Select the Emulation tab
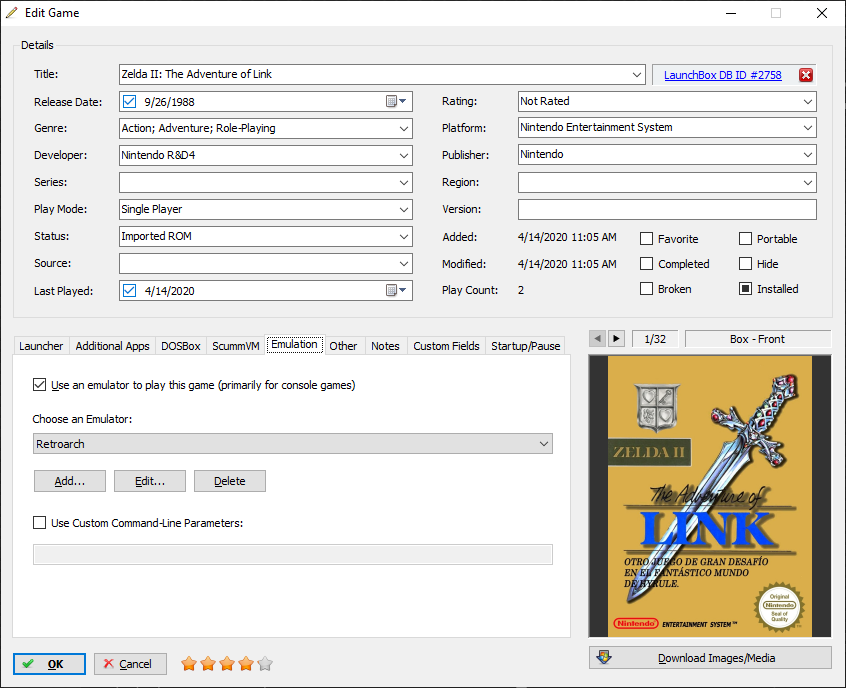The height and width of the screenshot is (688, 846). click(x=295, y=344)
